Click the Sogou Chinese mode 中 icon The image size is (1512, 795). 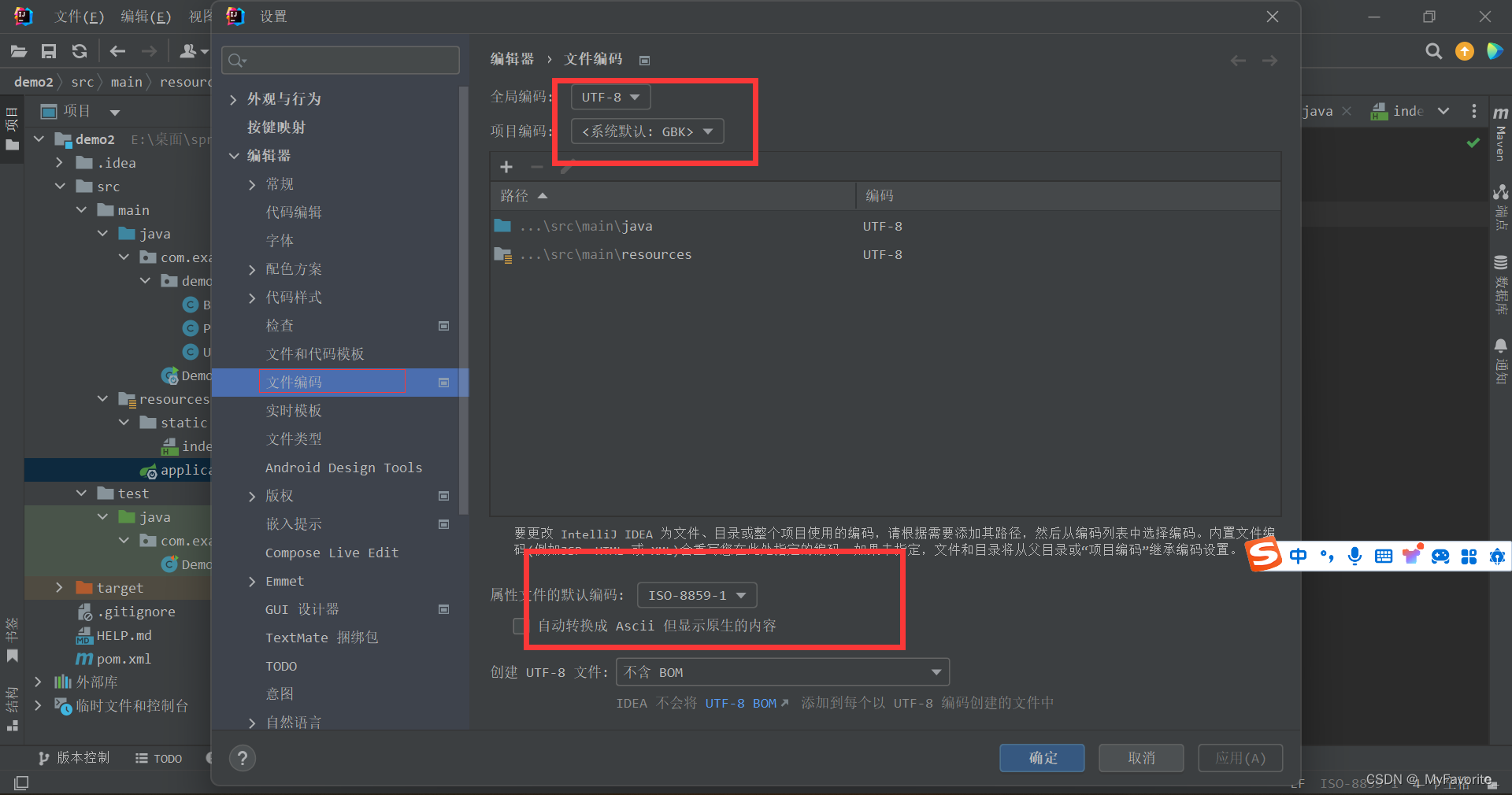[1298, 556]
